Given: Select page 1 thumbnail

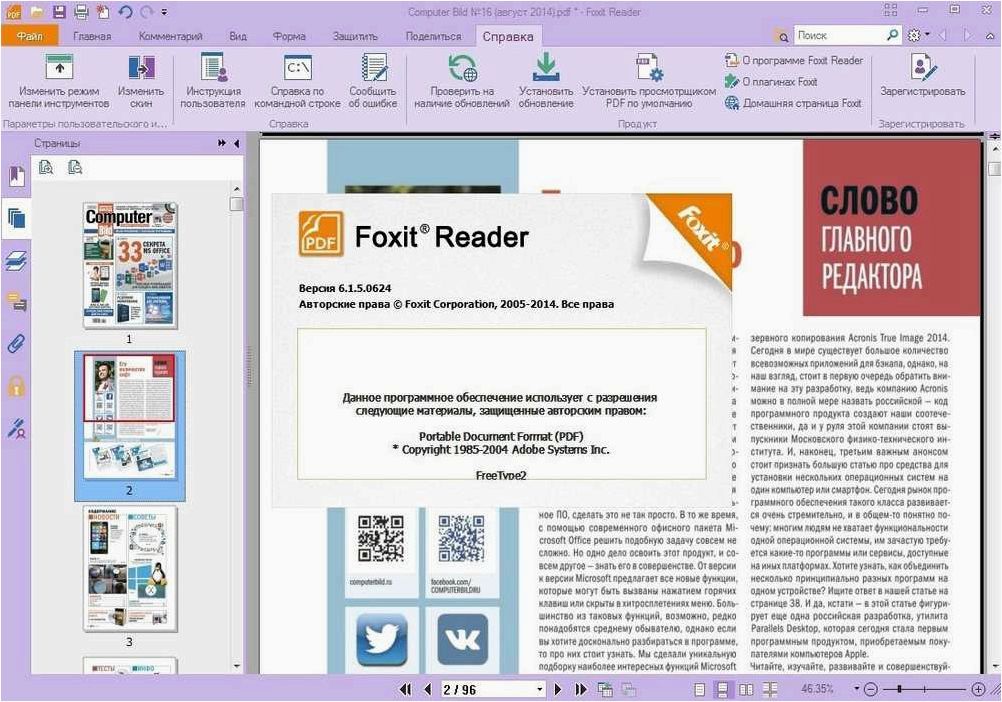Looking at the screenshot, I should (130, 266).
